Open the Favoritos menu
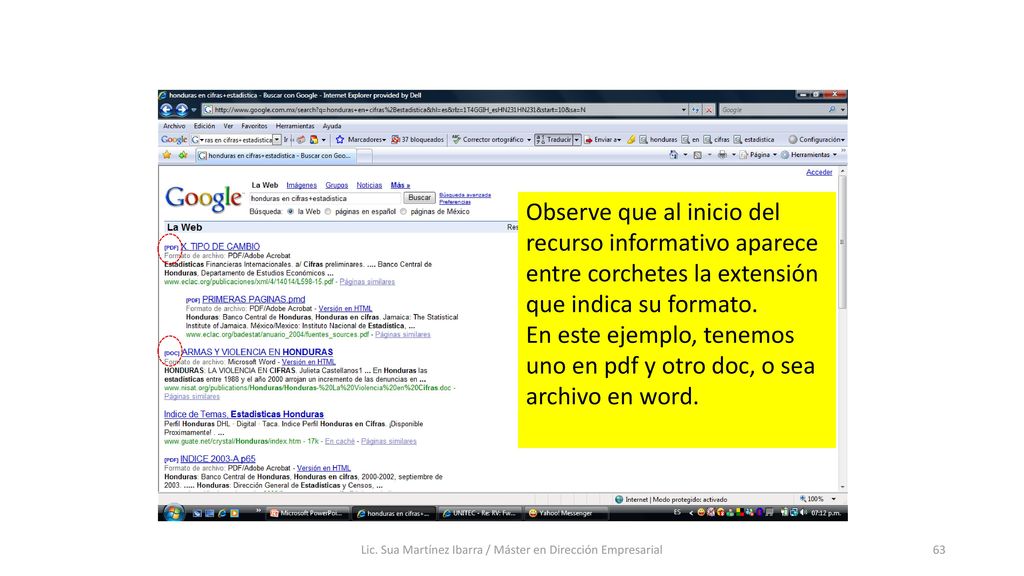Screen dimensions: 1024x576 254,126
